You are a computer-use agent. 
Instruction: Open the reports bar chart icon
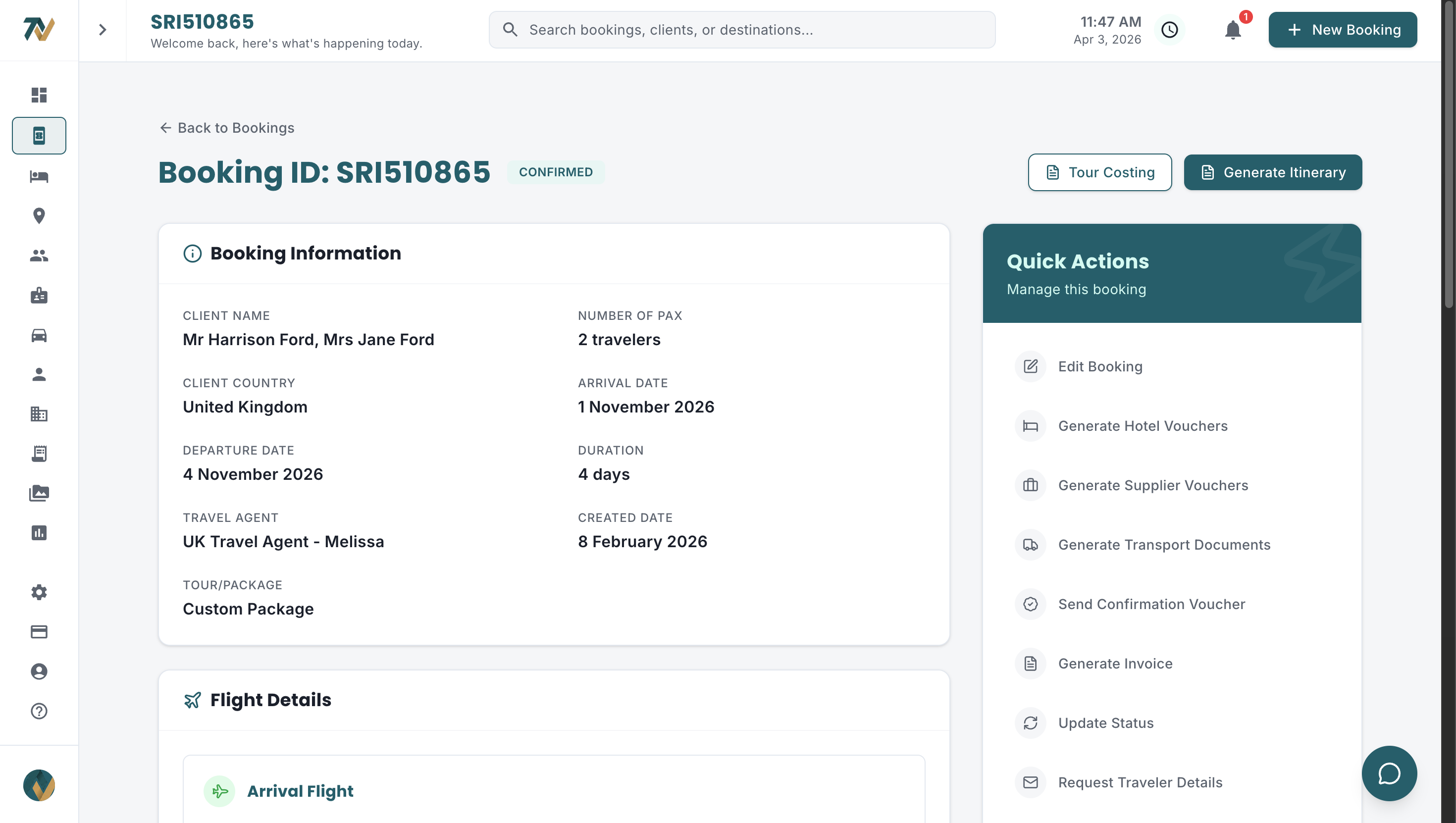[39, 532]
